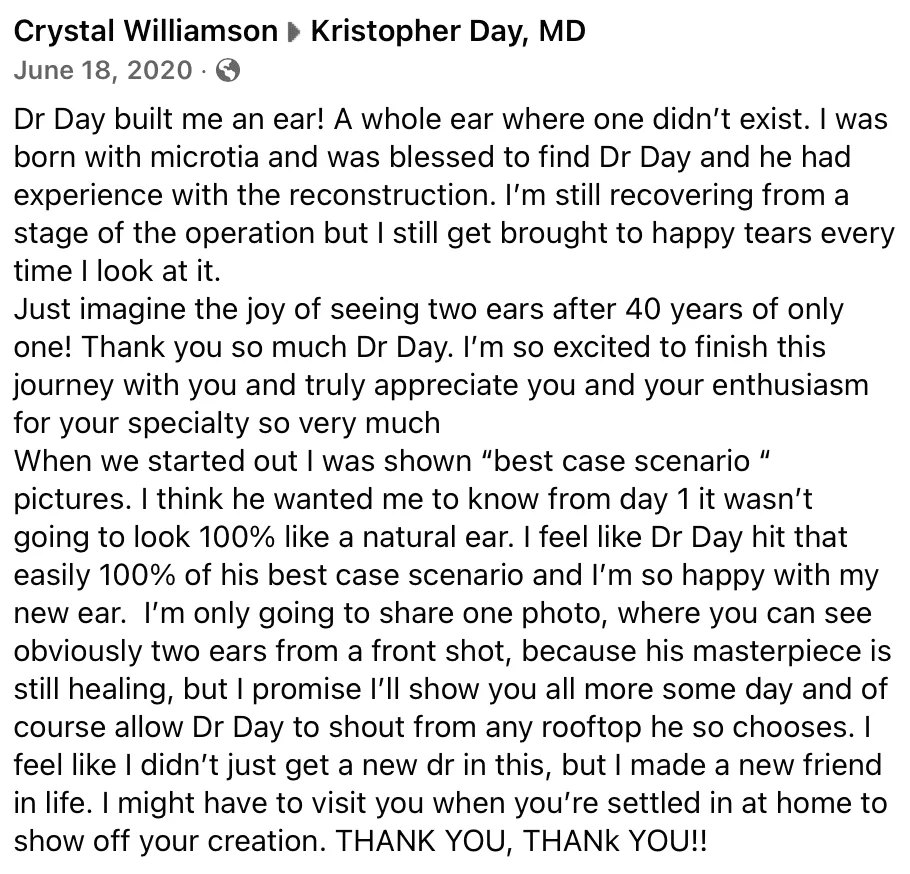
Task: Open Kristopher Day, MD's page
Action: tap(448, 32)
